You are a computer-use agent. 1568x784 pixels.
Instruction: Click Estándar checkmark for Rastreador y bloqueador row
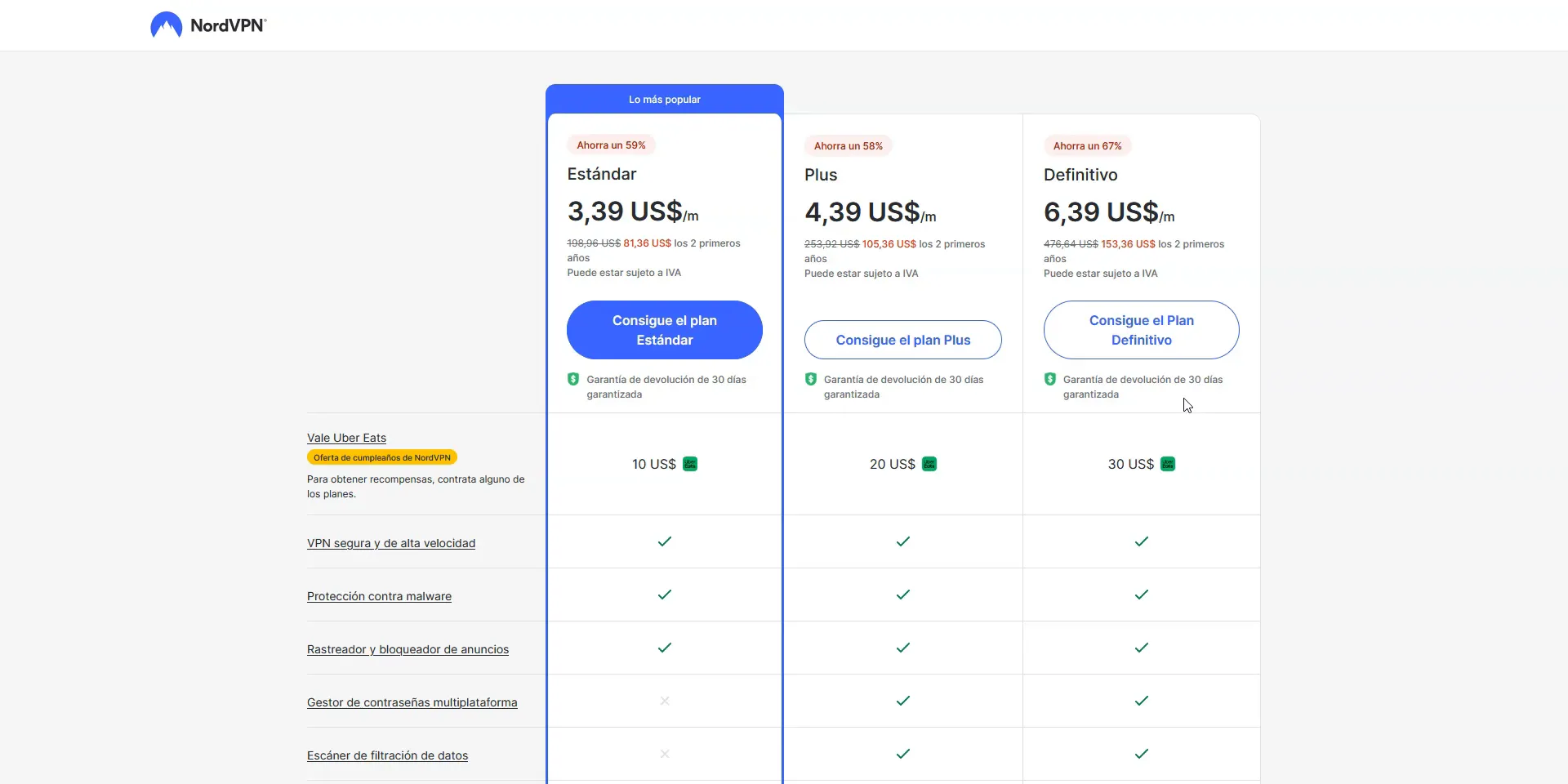tap(665, 648)
